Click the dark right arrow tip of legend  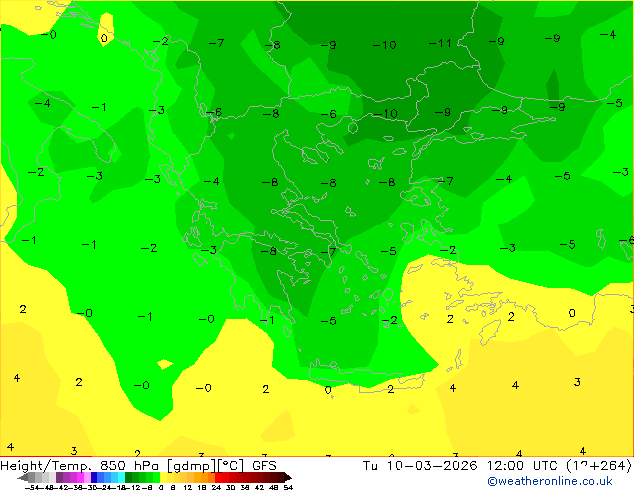tap(288, 478)
